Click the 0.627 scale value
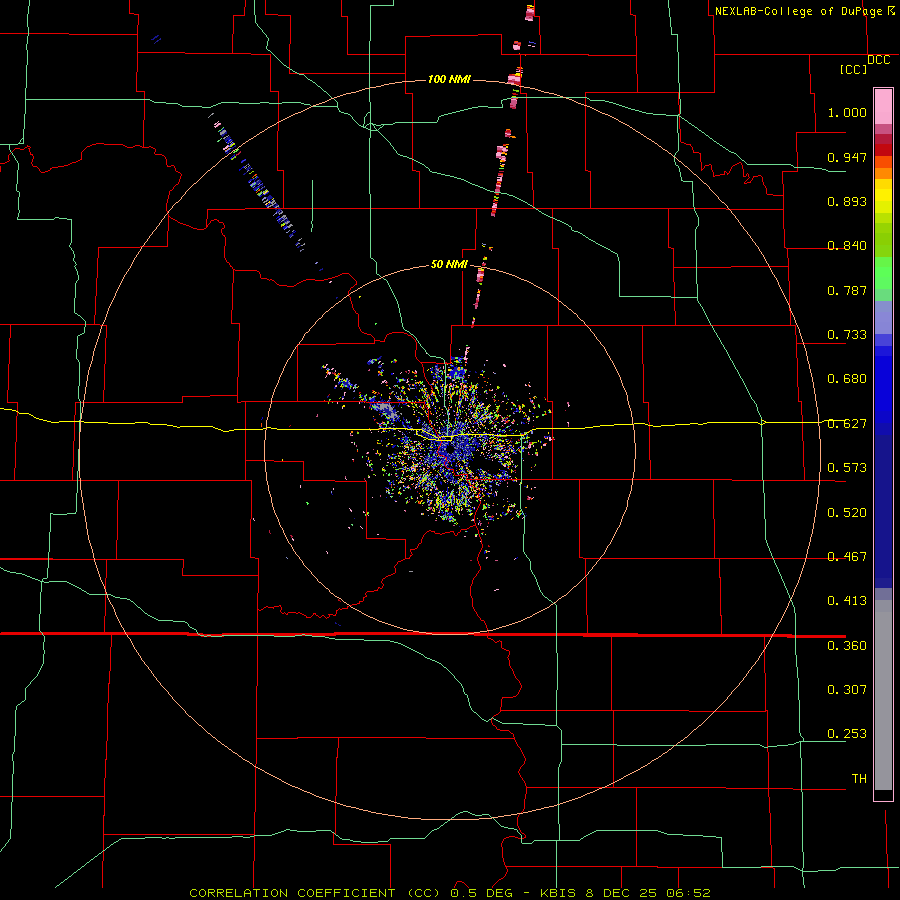 point(847,424)
